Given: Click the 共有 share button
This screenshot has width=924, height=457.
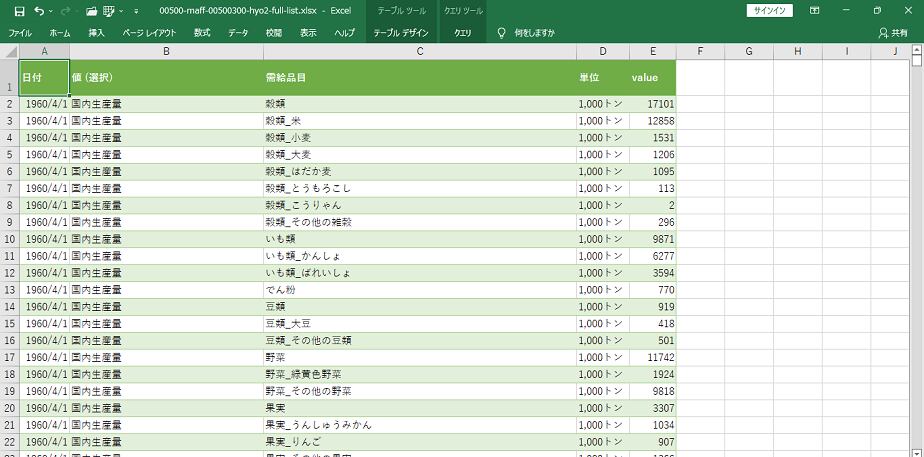Looking at the screenshot, I should 892,33.
